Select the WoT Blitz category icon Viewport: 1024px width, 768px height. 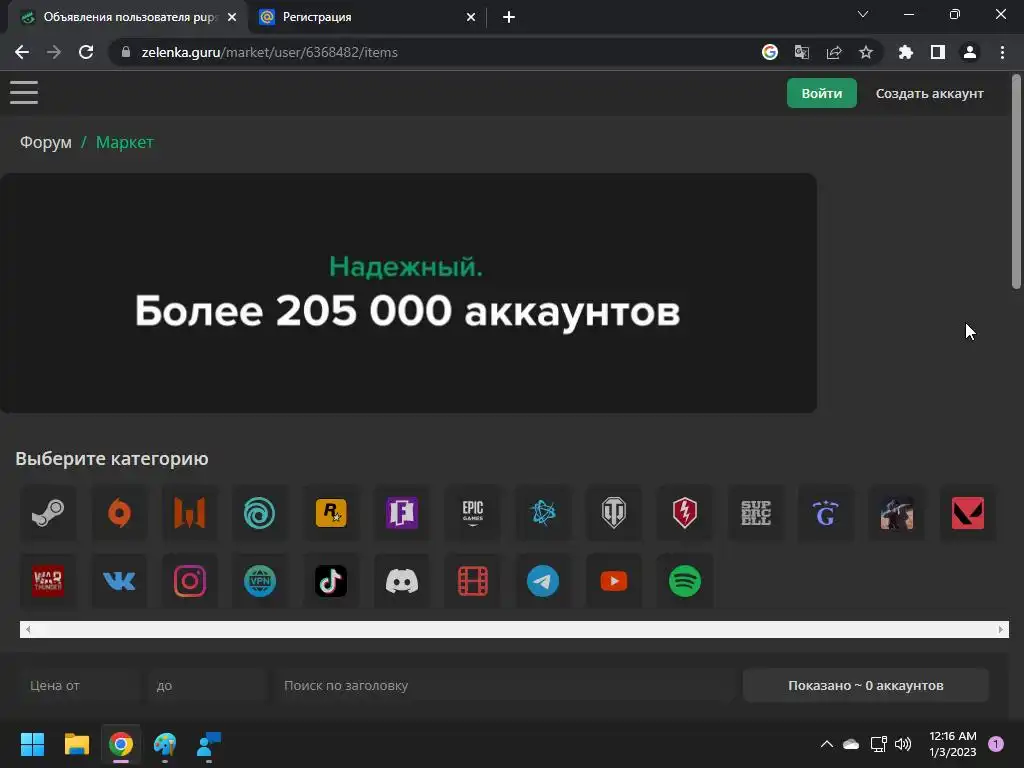pyautogui.click(x=684, y=513)
